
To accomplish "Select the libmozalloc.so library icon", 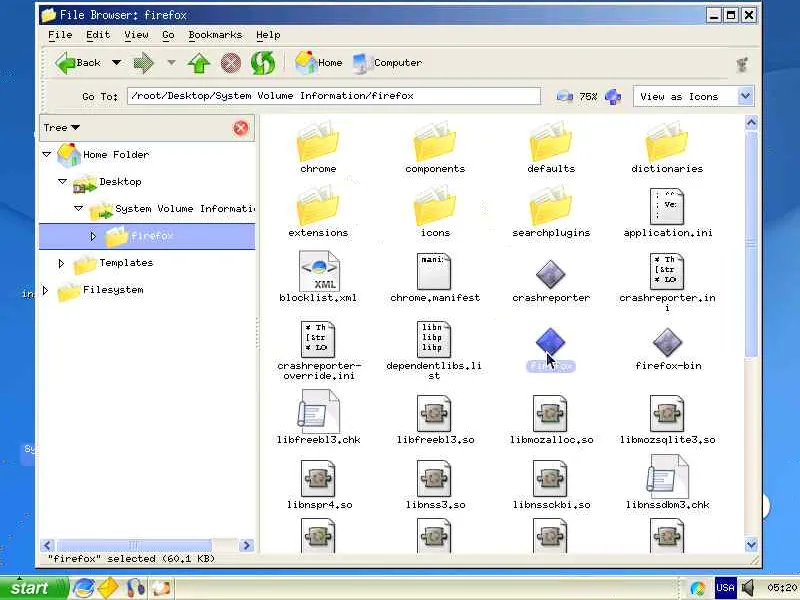I will tap(551, 413).
